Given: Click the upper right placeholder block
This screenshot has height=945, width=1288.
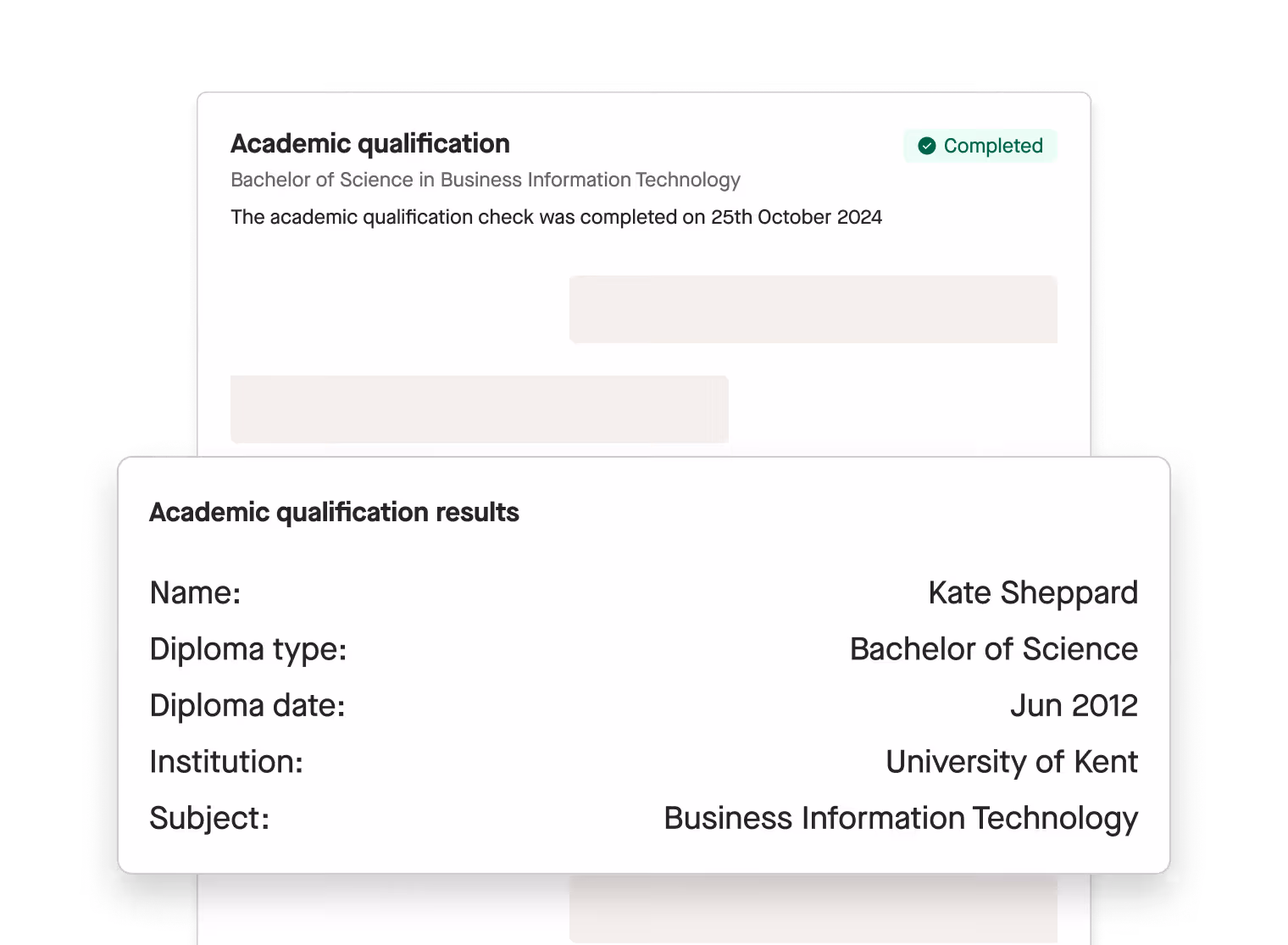Looking at the screenshot, I should pyautogui.click(x=813, y=309).
